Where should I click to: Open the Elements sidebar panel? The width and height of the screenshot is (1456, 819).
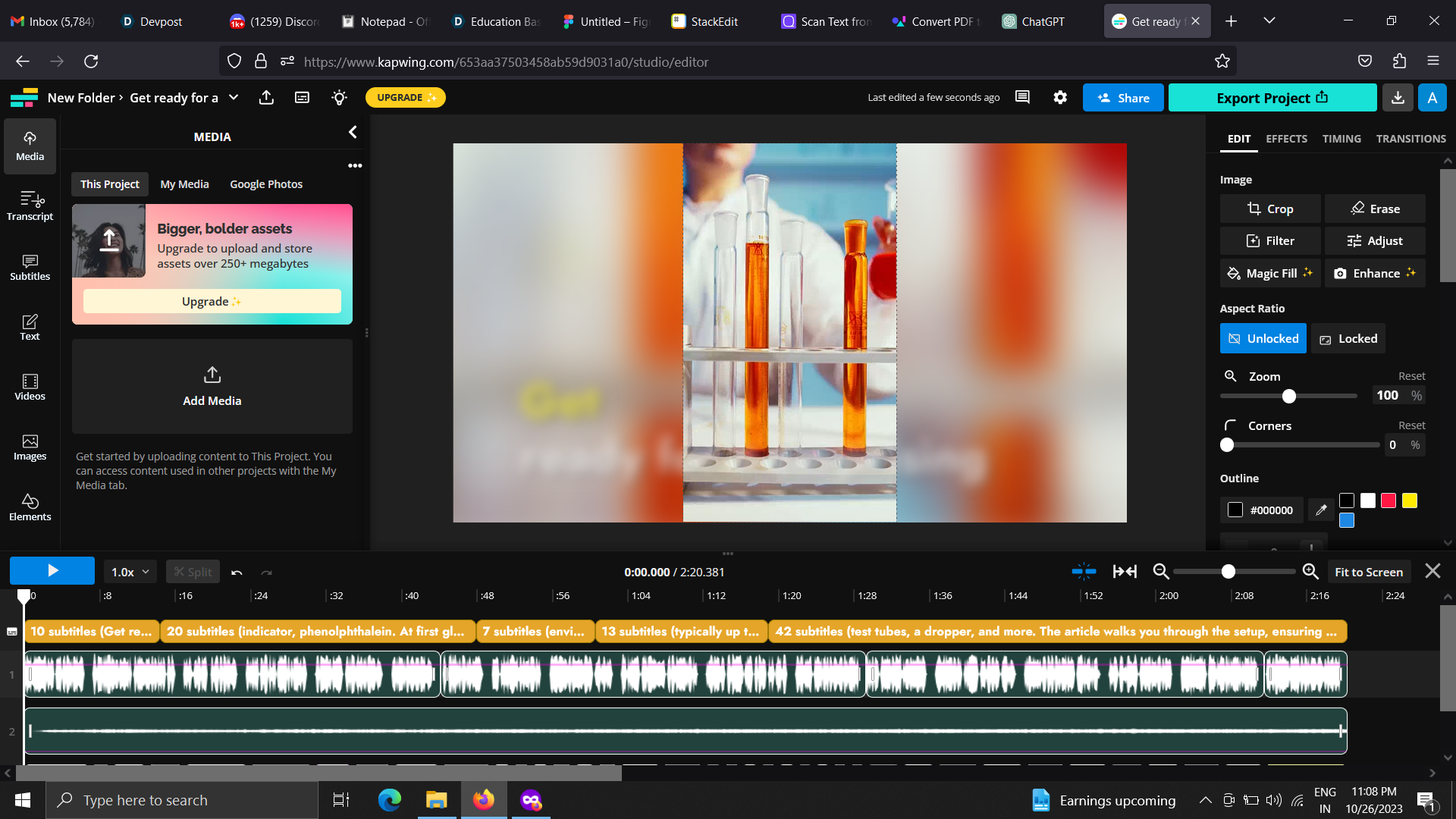pyautogui.click(x=30, y=507)
